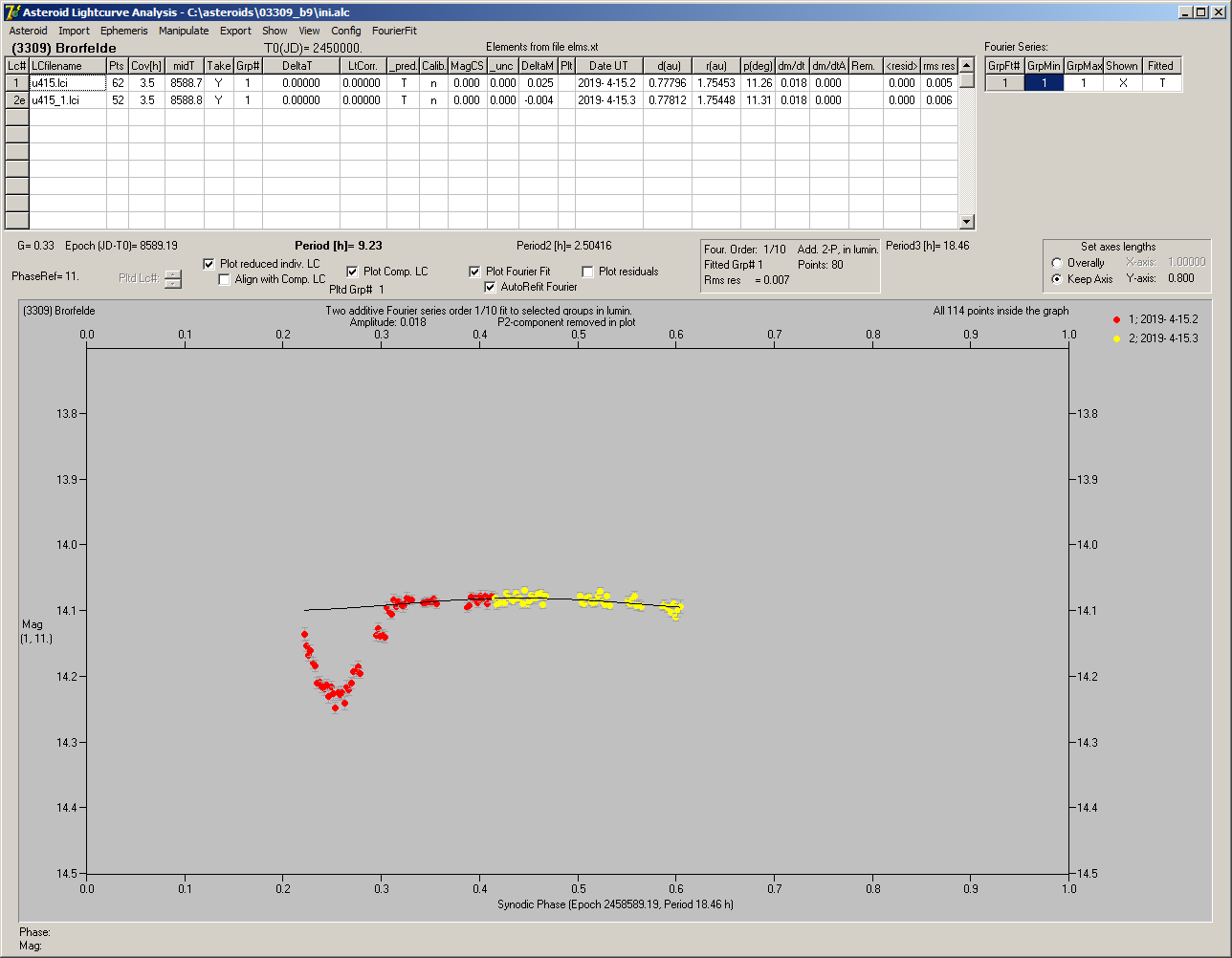Screen dimensions: 1232x958
Task: Enable Align with Comp. LC checkbox
Action: [x=225, y=279]
